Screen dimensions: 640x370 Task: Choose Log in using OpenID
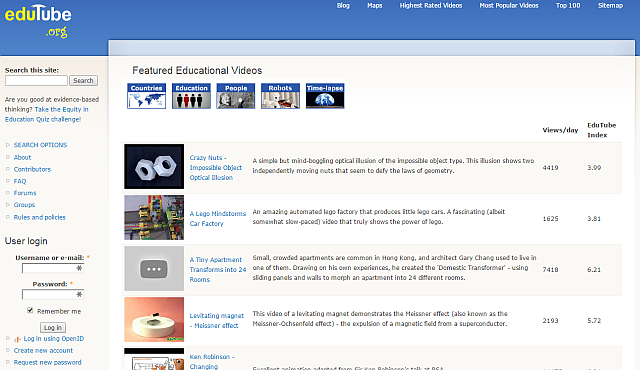pos(54,339)
